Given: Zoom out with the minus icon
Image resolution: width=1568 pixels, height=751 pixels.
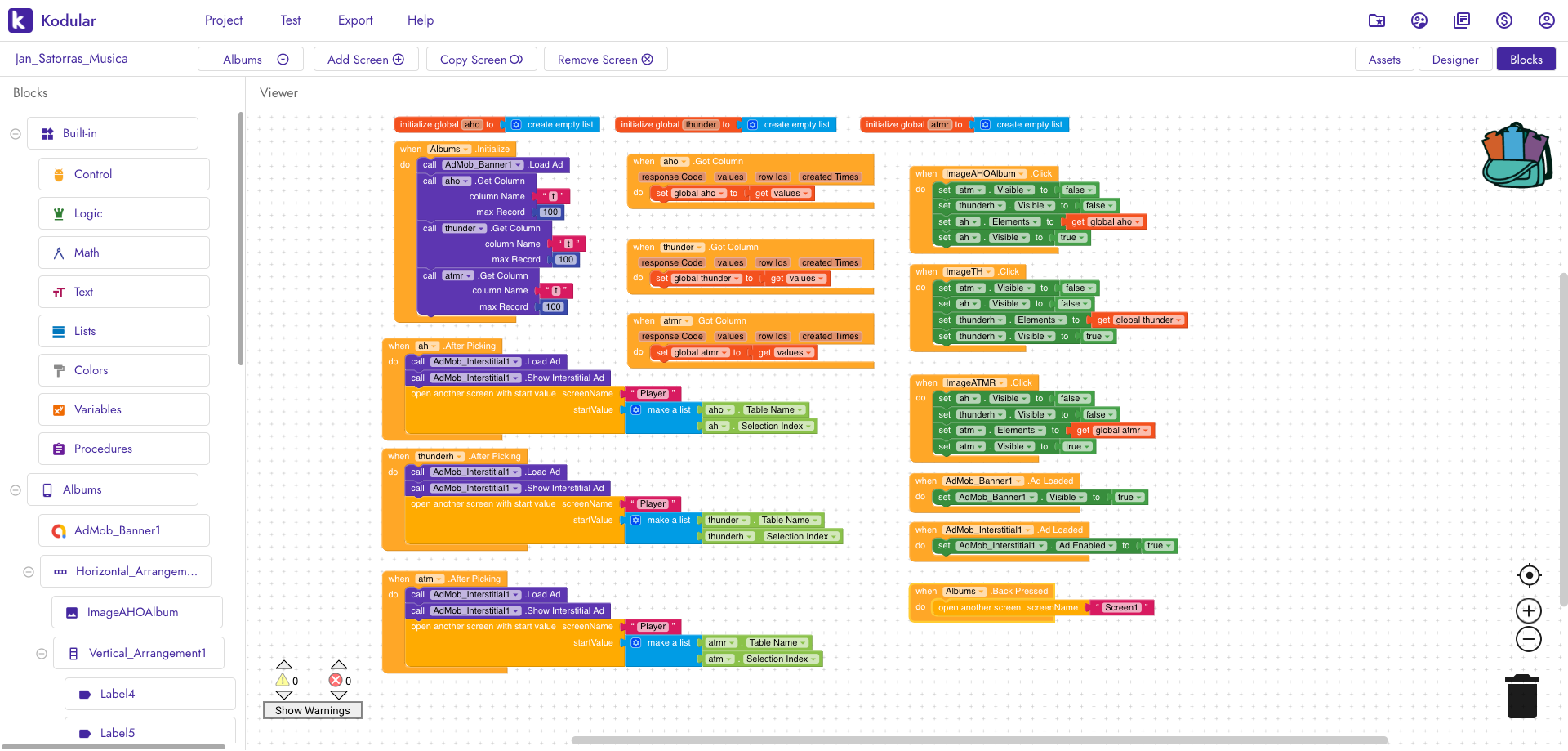Looking at the screenshot, I should [x=1529, y=639].
